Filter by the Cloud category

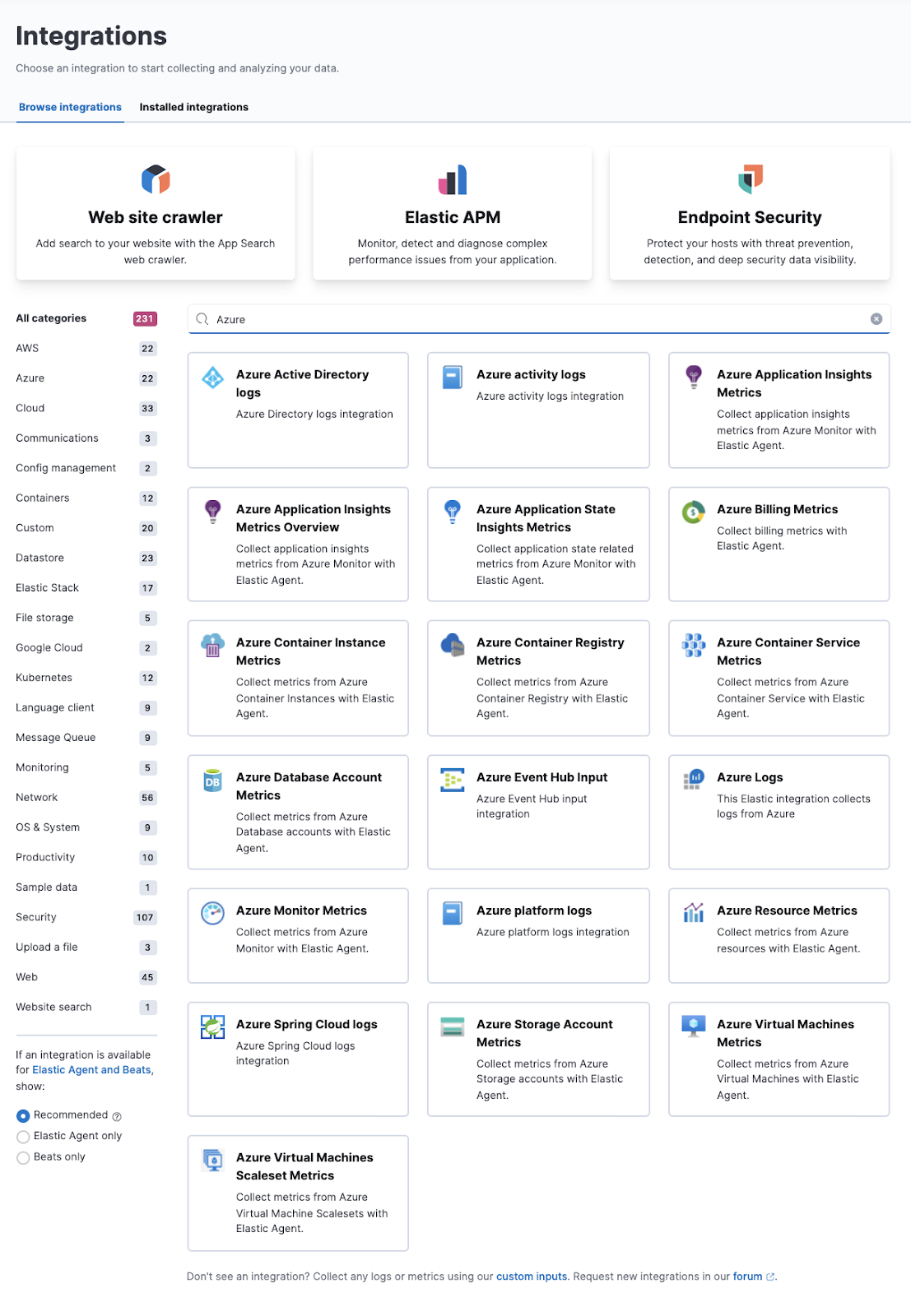[x=86, y=408]
